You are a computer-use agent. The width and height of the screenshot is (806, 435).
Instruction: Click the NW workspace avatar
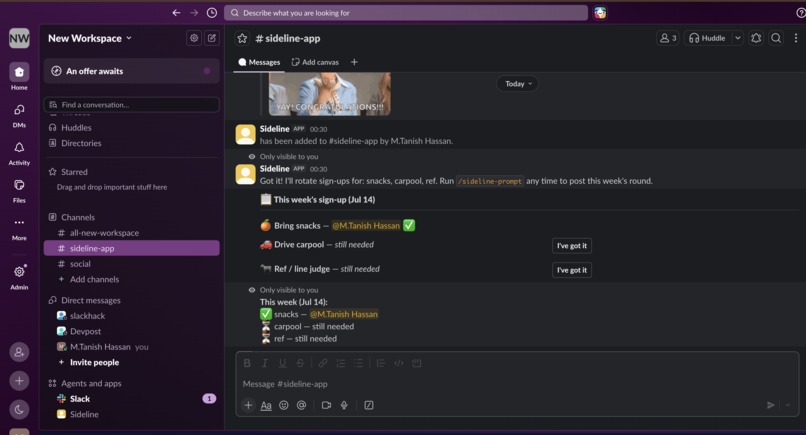[19, 38]
